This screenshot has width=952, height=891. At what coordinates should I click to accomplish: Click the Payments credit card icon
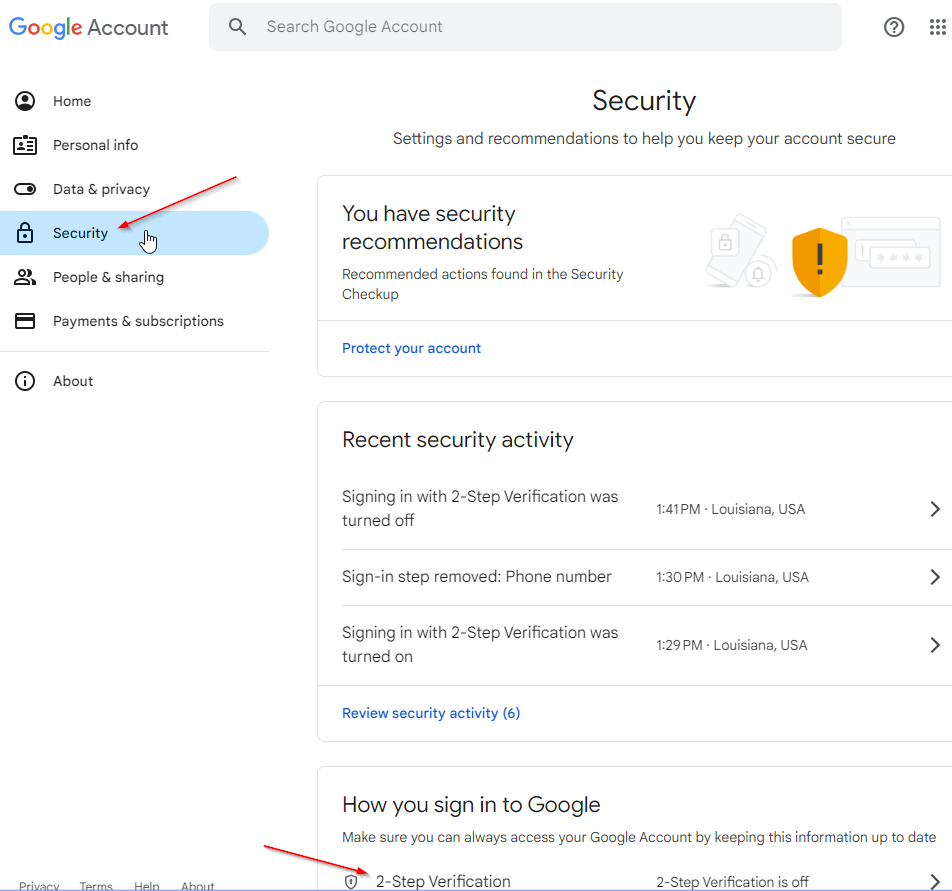click(25, 321)
